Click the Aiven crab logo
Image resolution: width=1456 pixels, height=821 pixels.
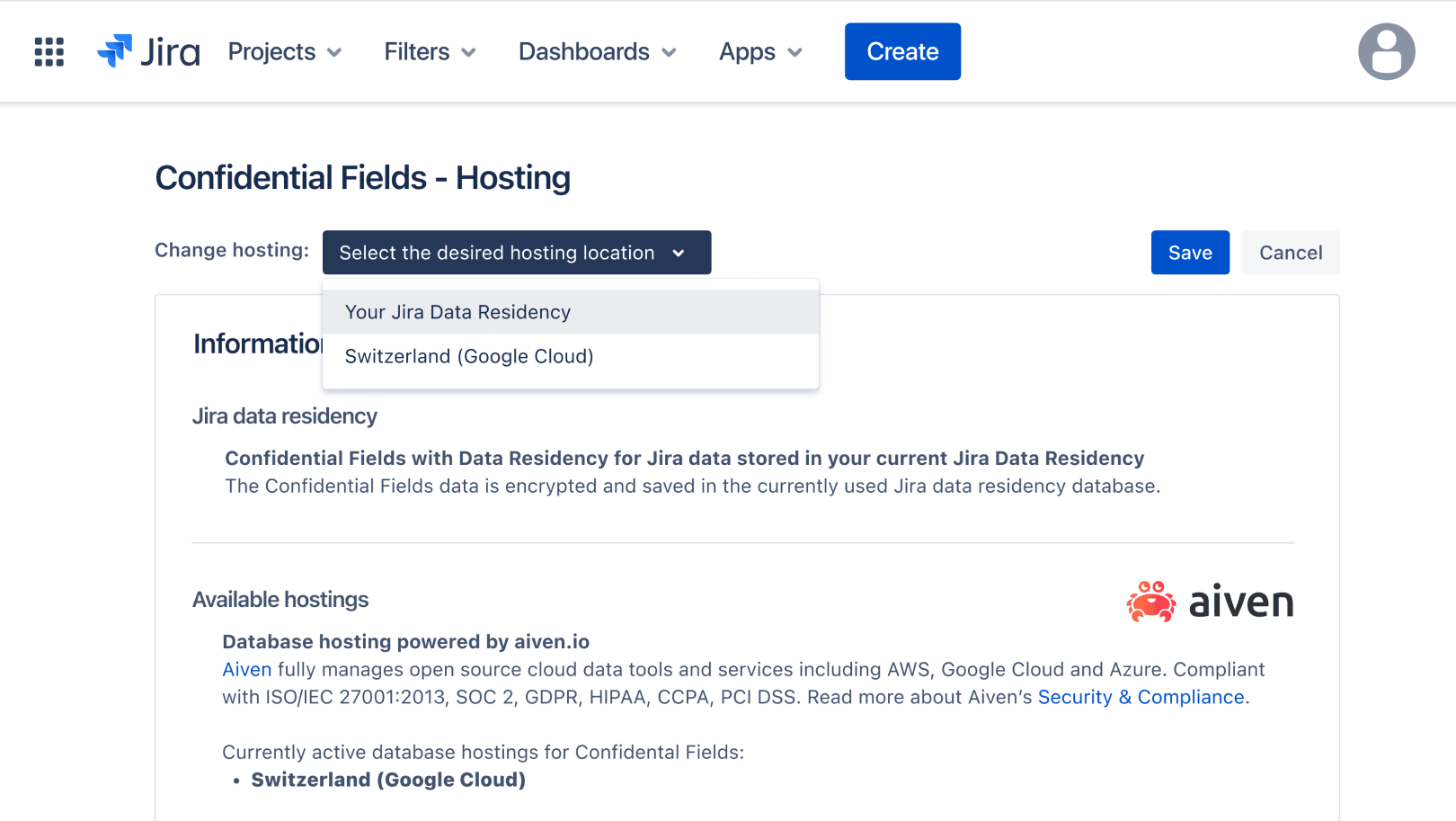point(1150,601)
